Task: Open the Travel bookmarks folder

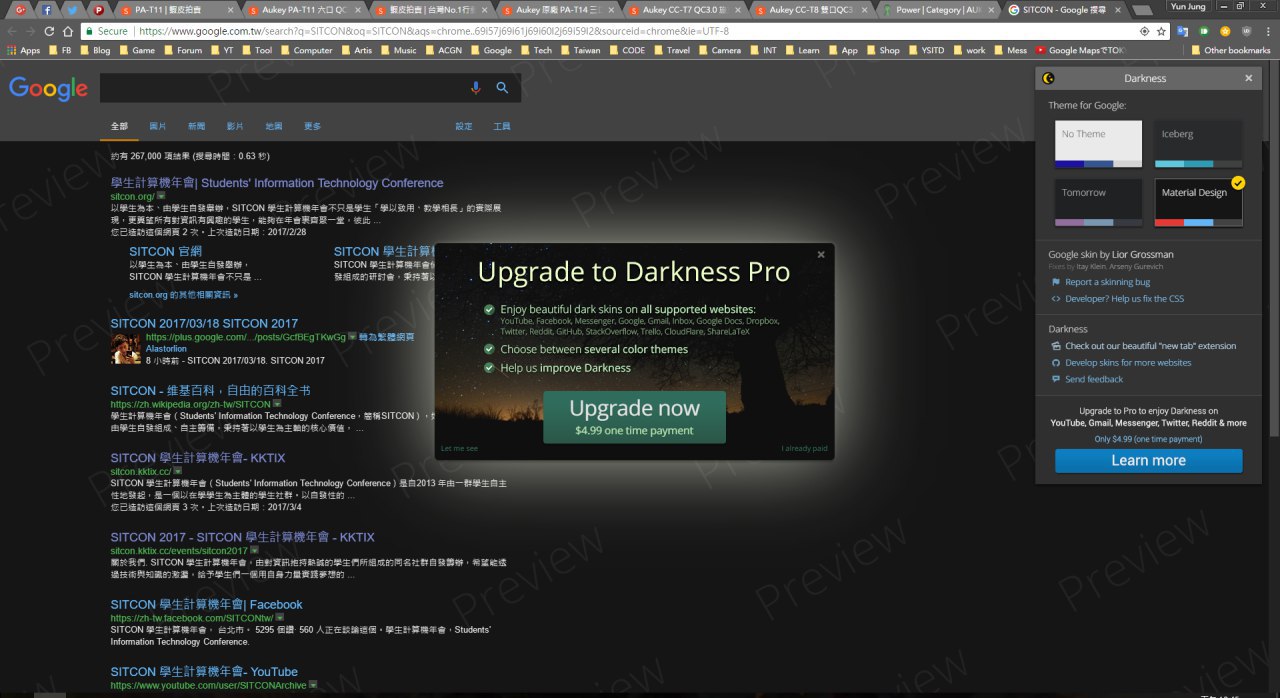Action: point(672,50)
